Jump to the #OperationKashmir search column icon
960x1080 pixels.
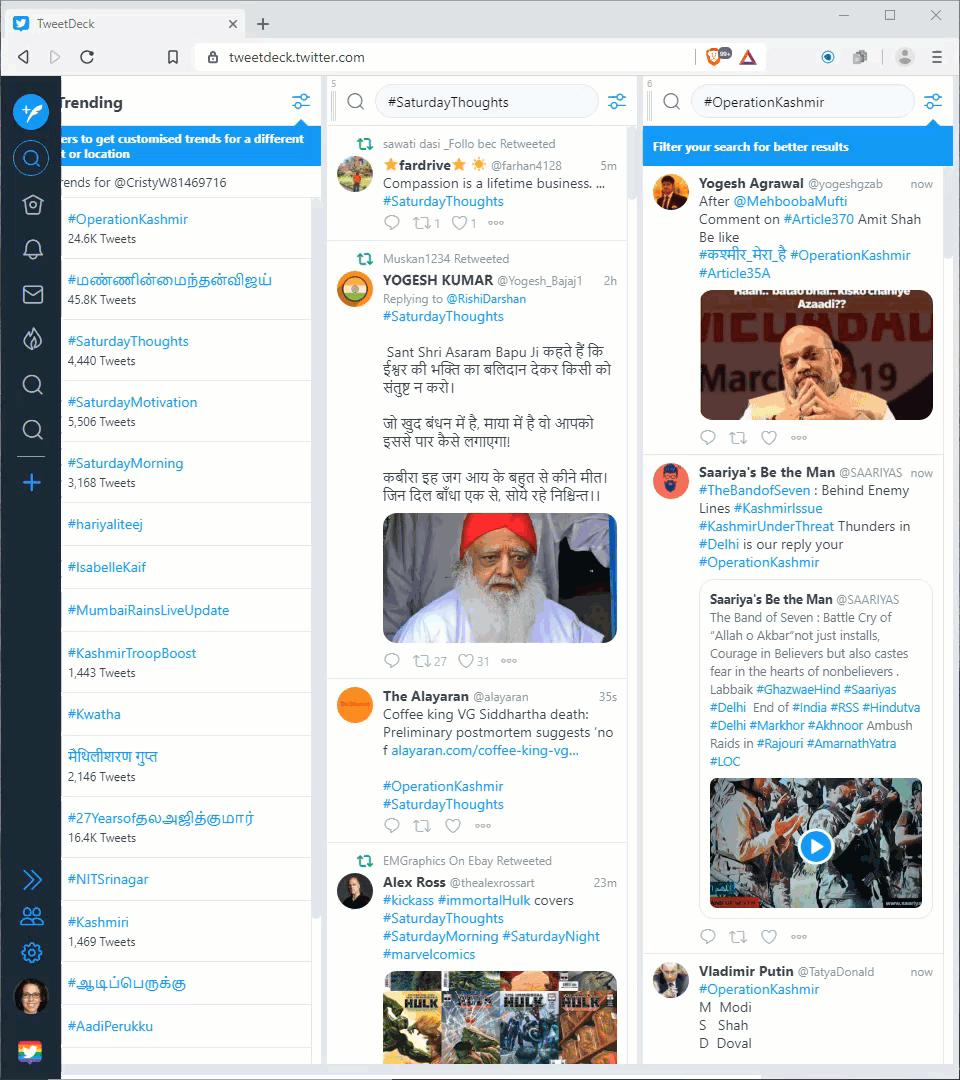point(32,430)
